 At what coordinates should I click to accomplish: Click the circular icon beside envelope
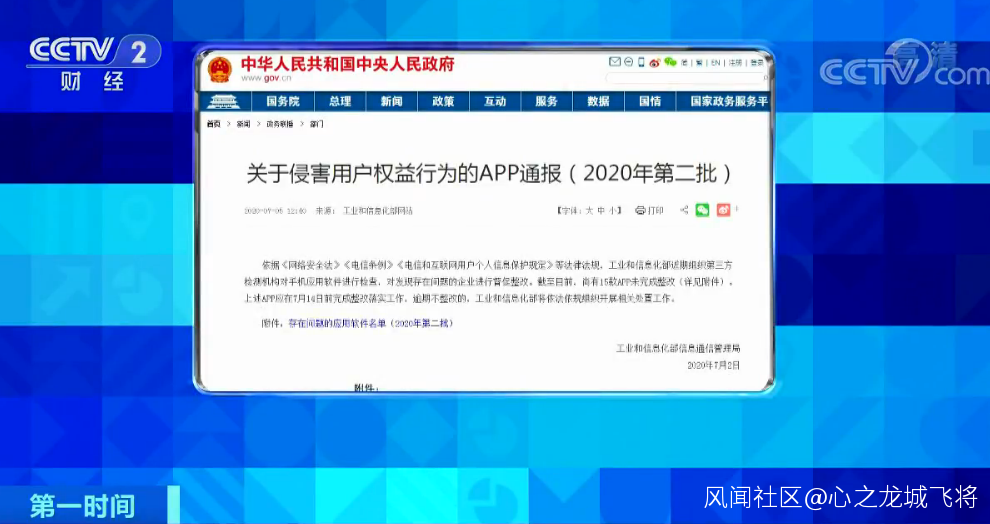click(628, 62)
